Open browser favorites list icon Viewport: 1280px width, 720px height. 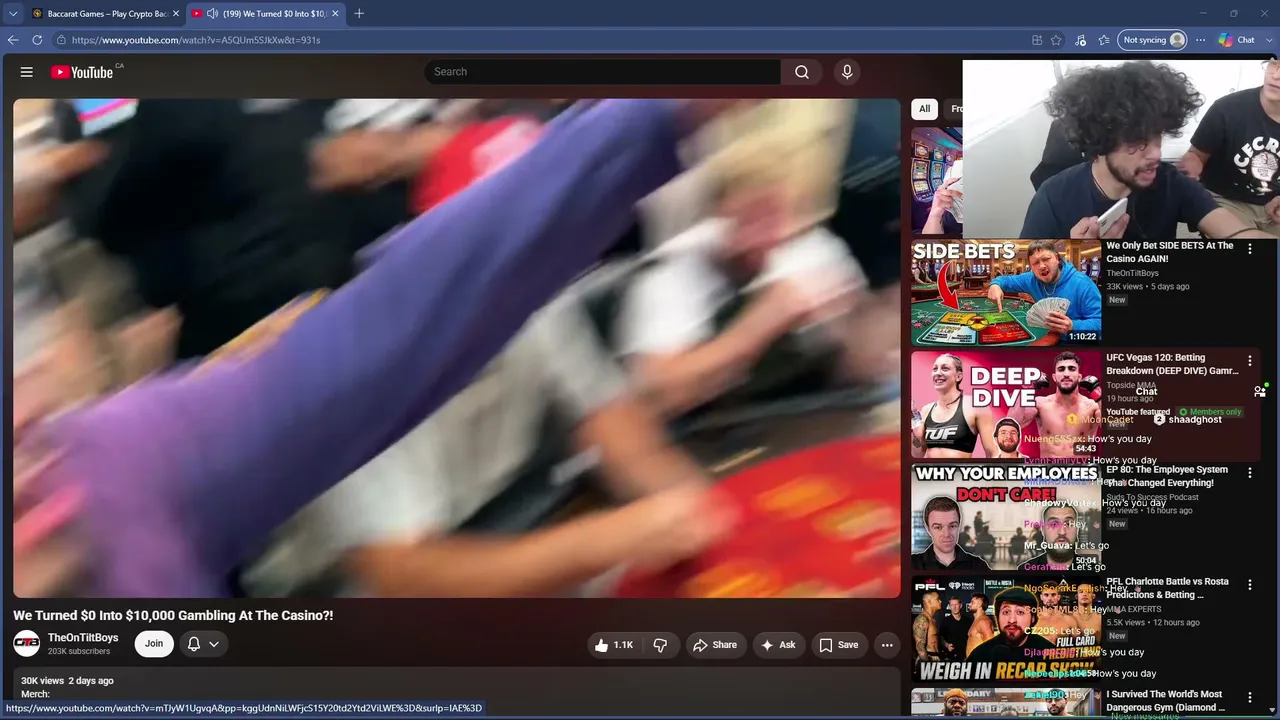pyautogui.click(x=1104, y=40)
